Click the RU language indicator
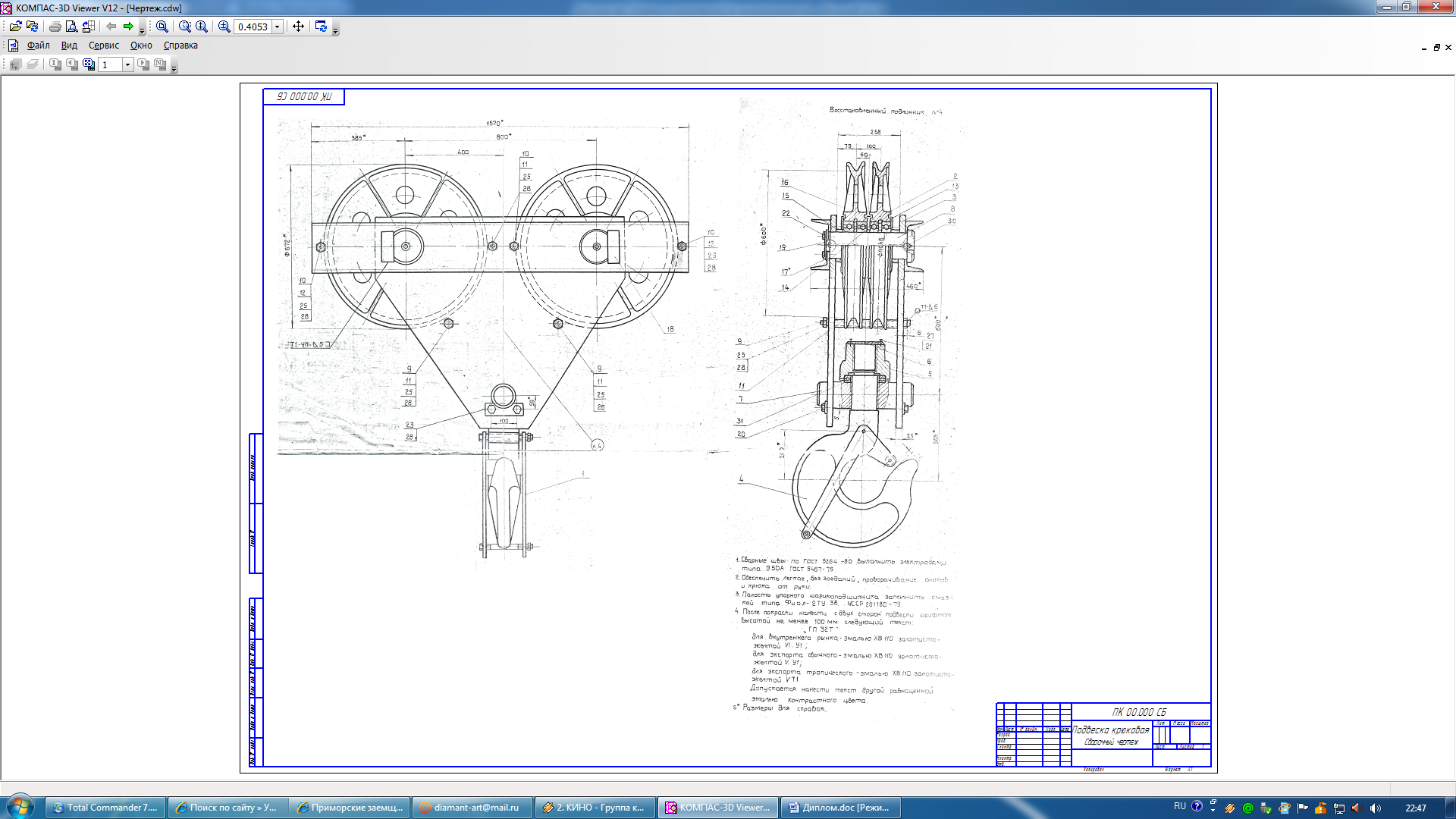Image resolution: width=1456 pixels, height=819 pixels. [1179, 806]
